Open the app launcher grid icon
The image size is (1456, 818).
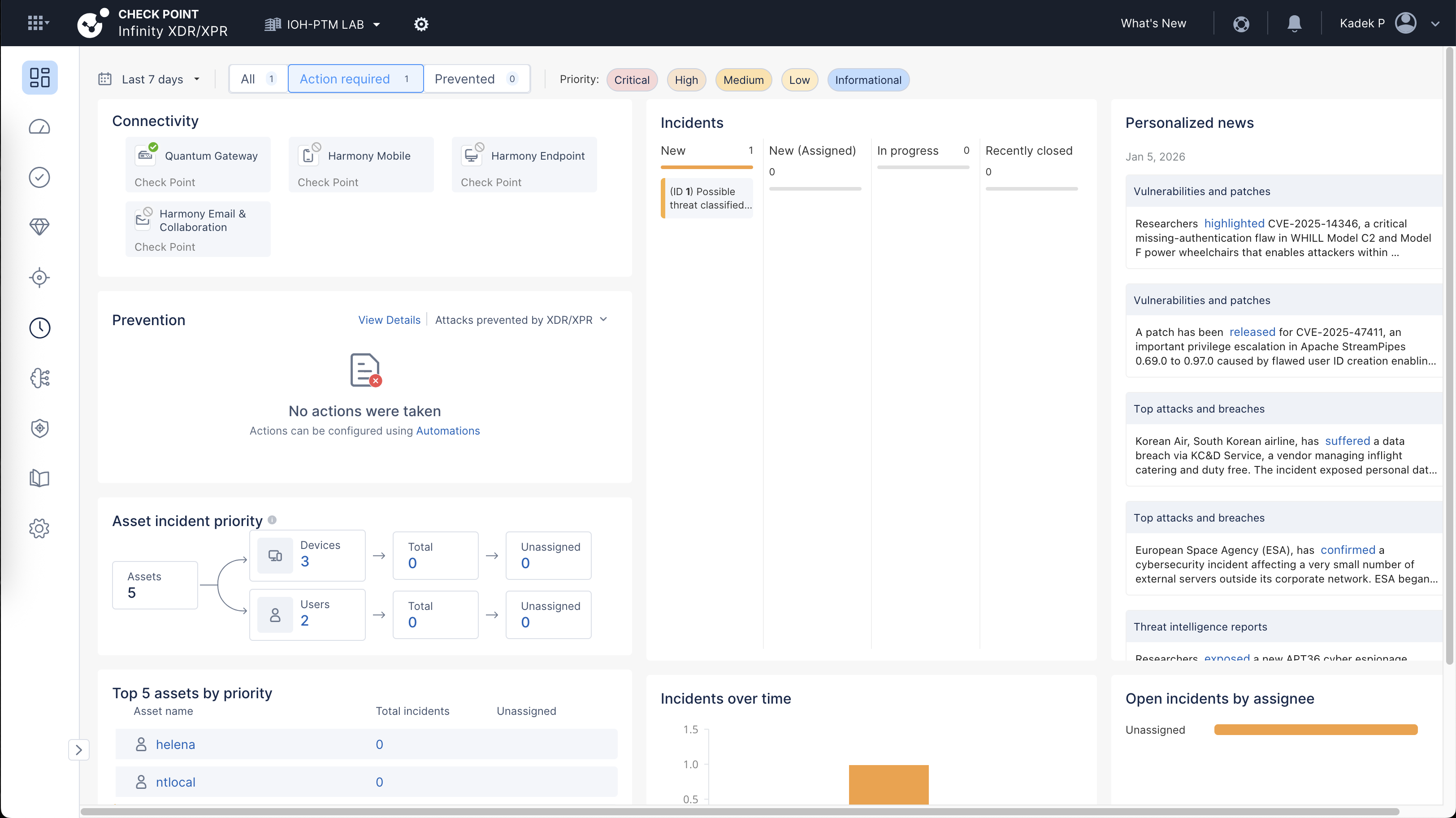click(37, 23)
